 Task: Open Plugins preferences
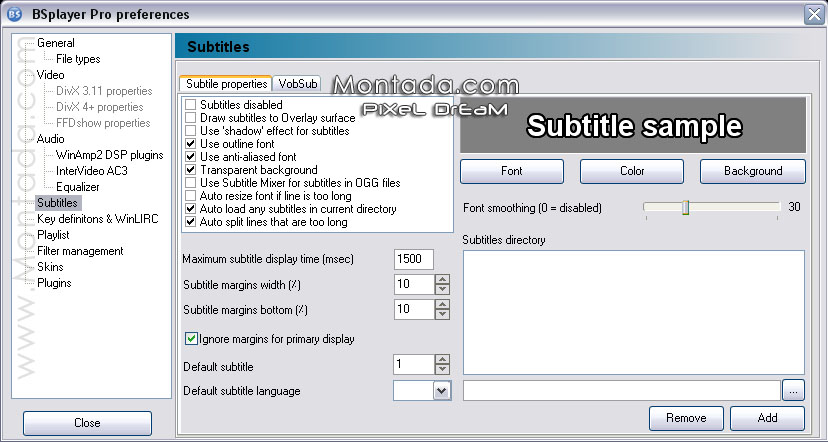click(54, 283)
